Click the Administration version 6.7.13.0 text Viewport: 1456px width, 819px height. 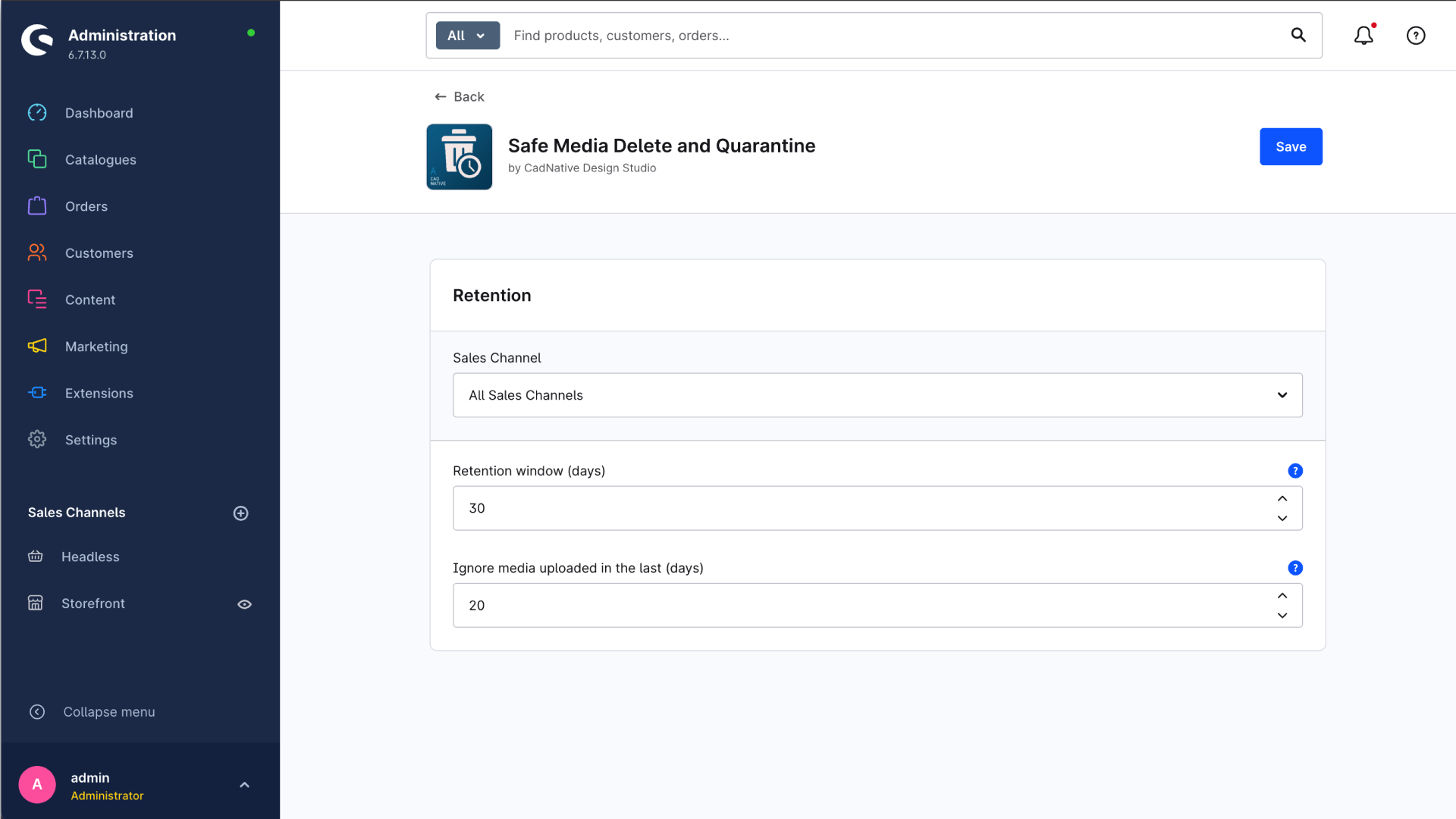pos(87,55)
